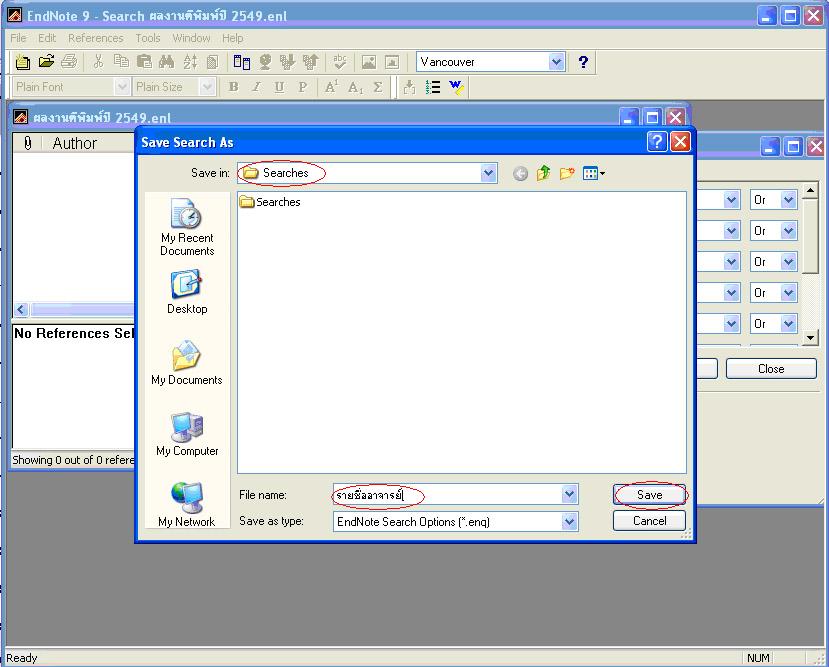Image resolution: width=829 pixels, height=667 pixels.
Task: Open the Help menu
Action: (233, 38)
